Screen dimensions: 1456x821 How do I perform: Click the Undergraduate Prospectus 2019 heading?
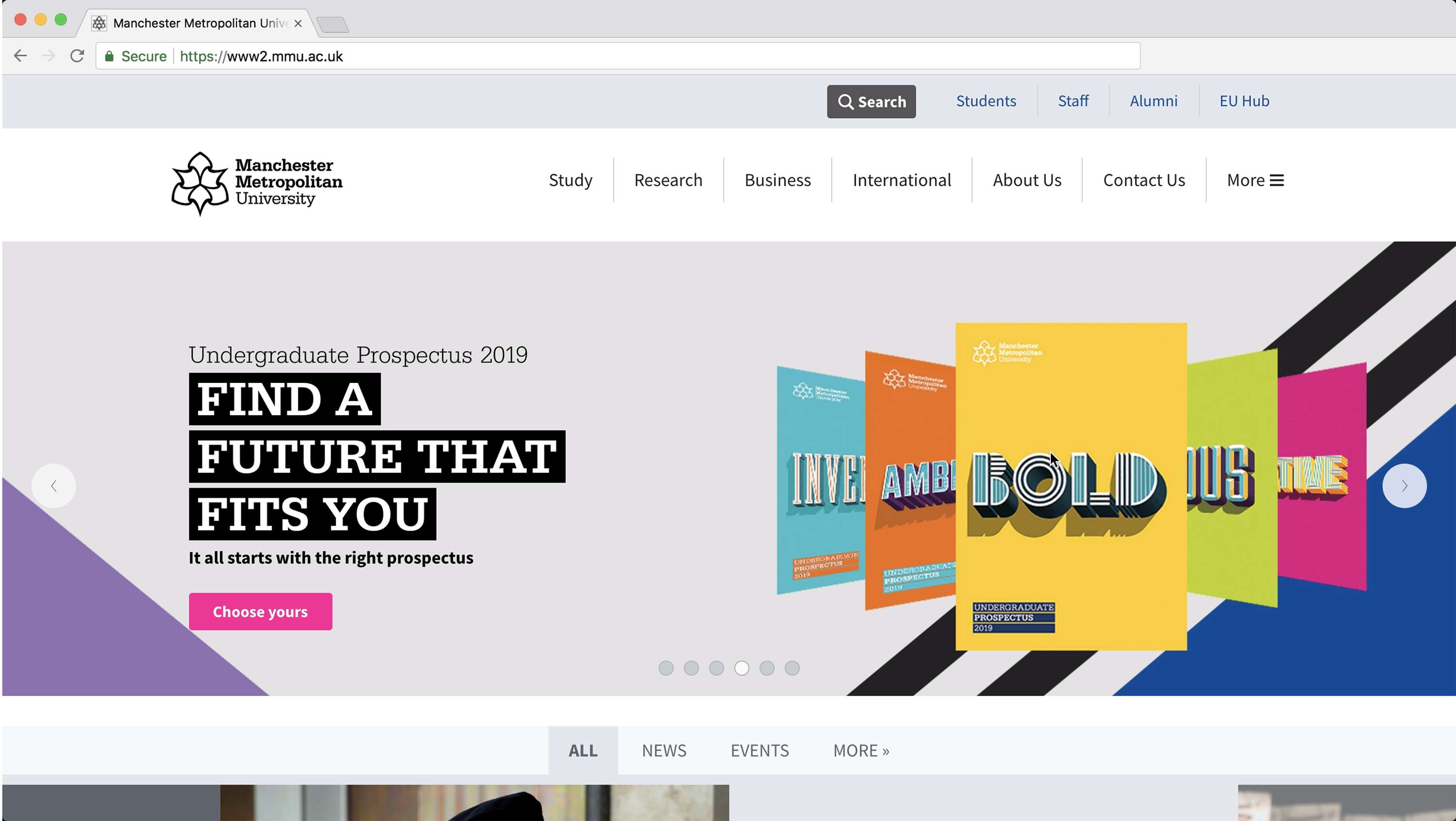358,355
